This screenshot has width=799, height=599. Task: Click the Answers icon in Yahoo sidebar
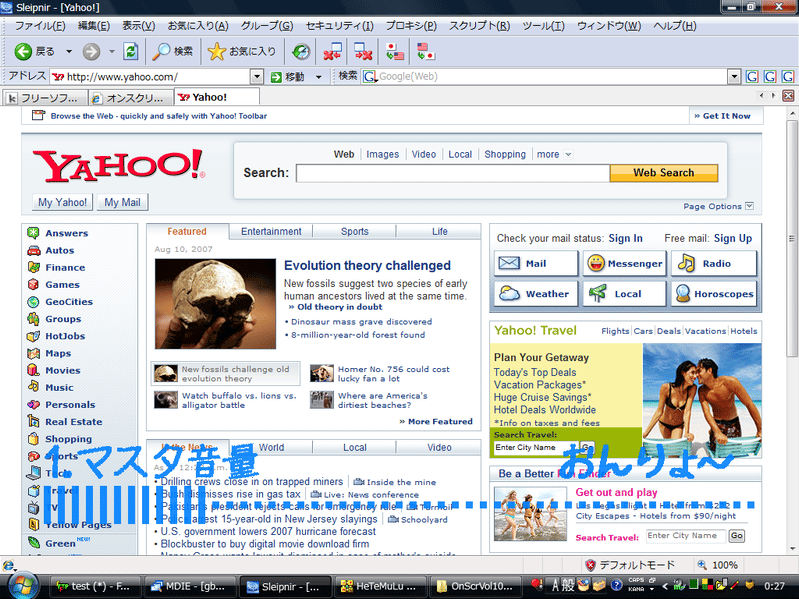point(33,233)
